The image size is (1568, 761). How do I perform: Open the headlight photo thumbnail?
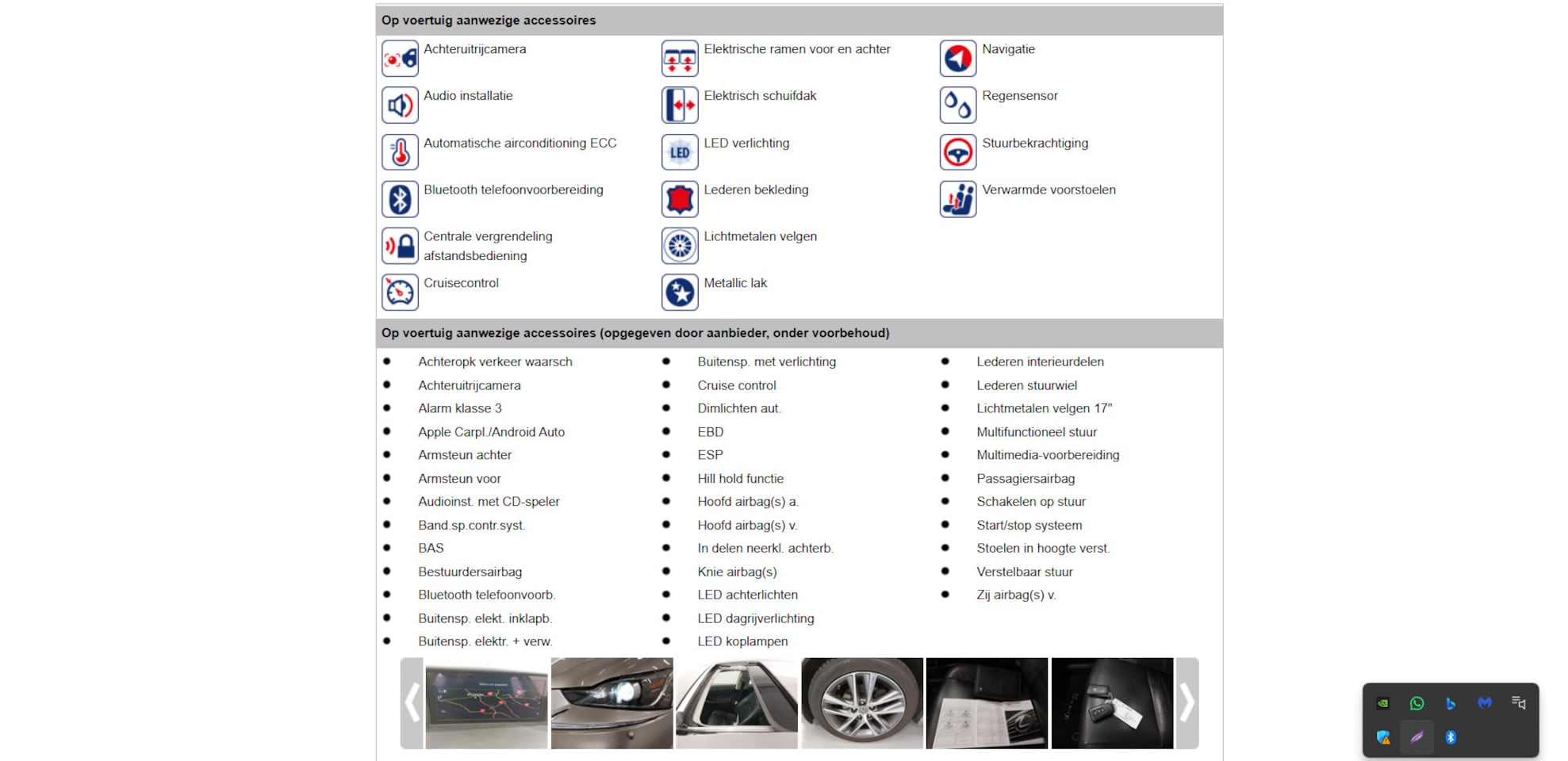tap(611, 703)
